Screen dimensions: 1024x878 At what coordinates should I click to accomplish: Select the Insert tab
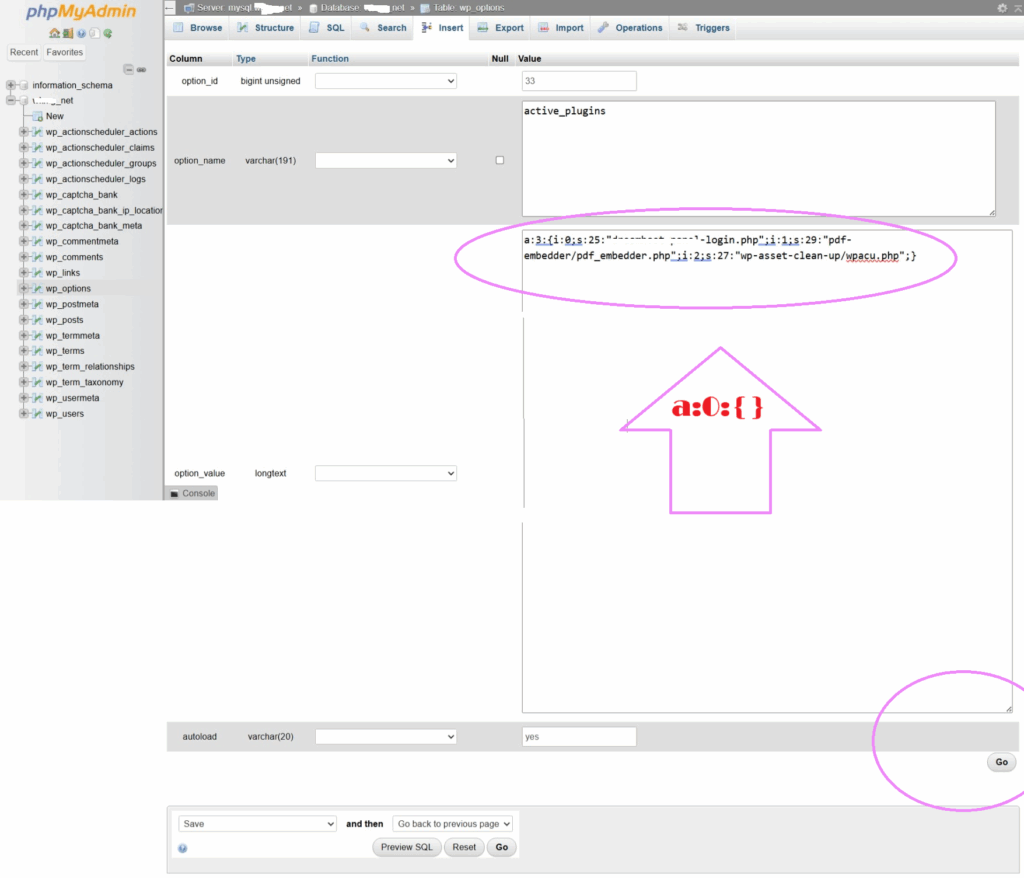tap(442, 28)
